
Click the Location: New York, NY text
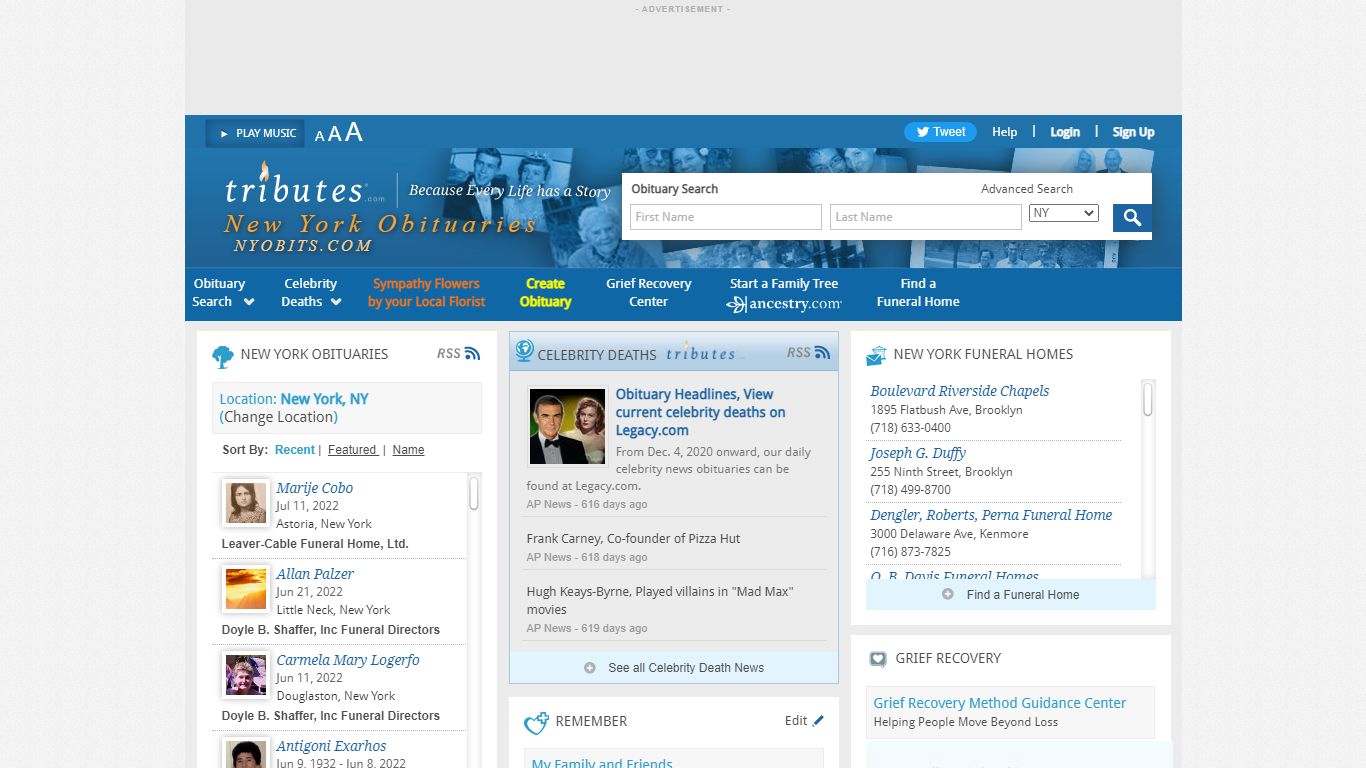pyautogui.click(x=294, y=399)
